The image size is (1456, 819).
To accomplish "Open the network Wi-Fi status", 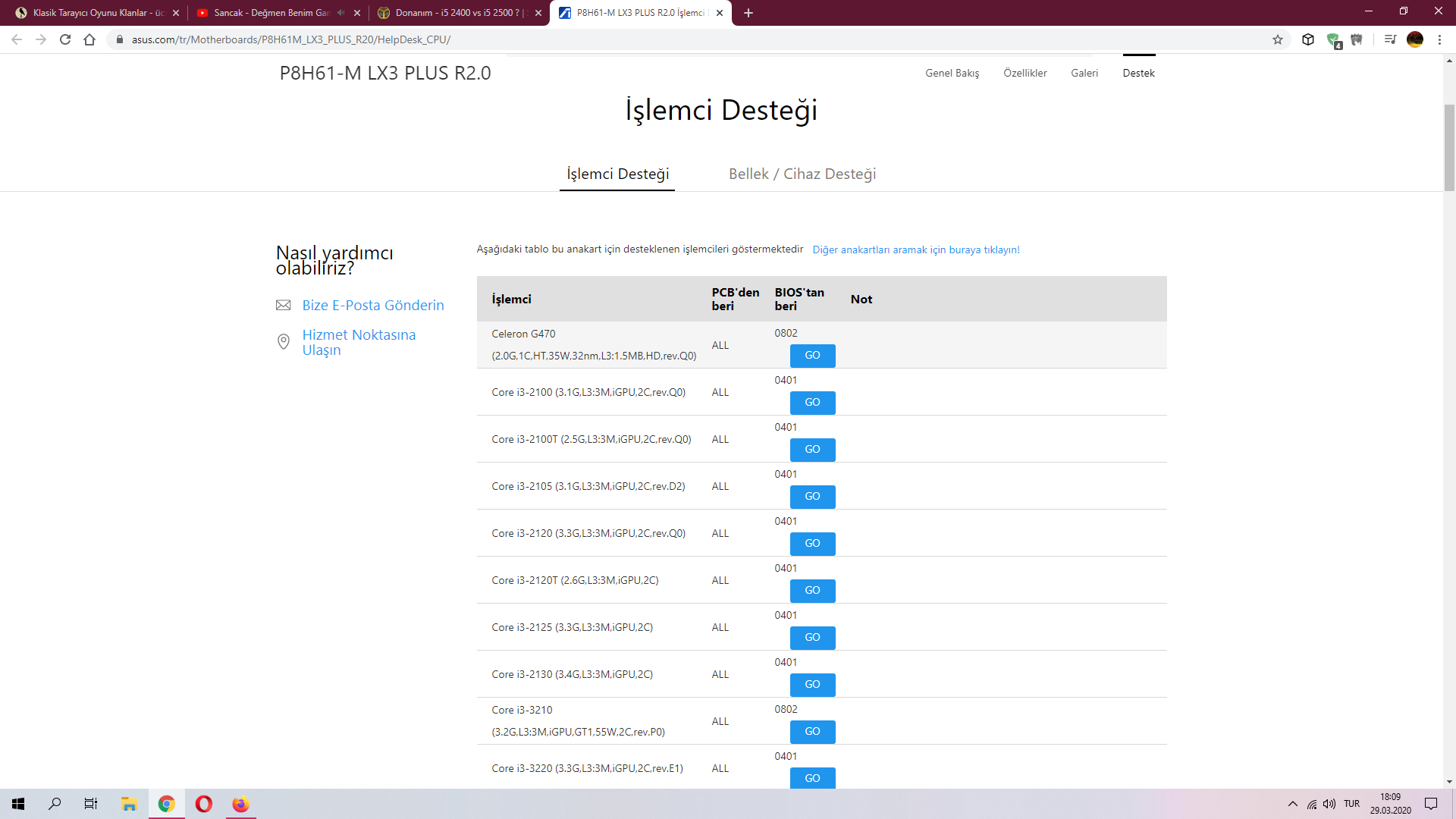I will click(x=1312, y=804).
